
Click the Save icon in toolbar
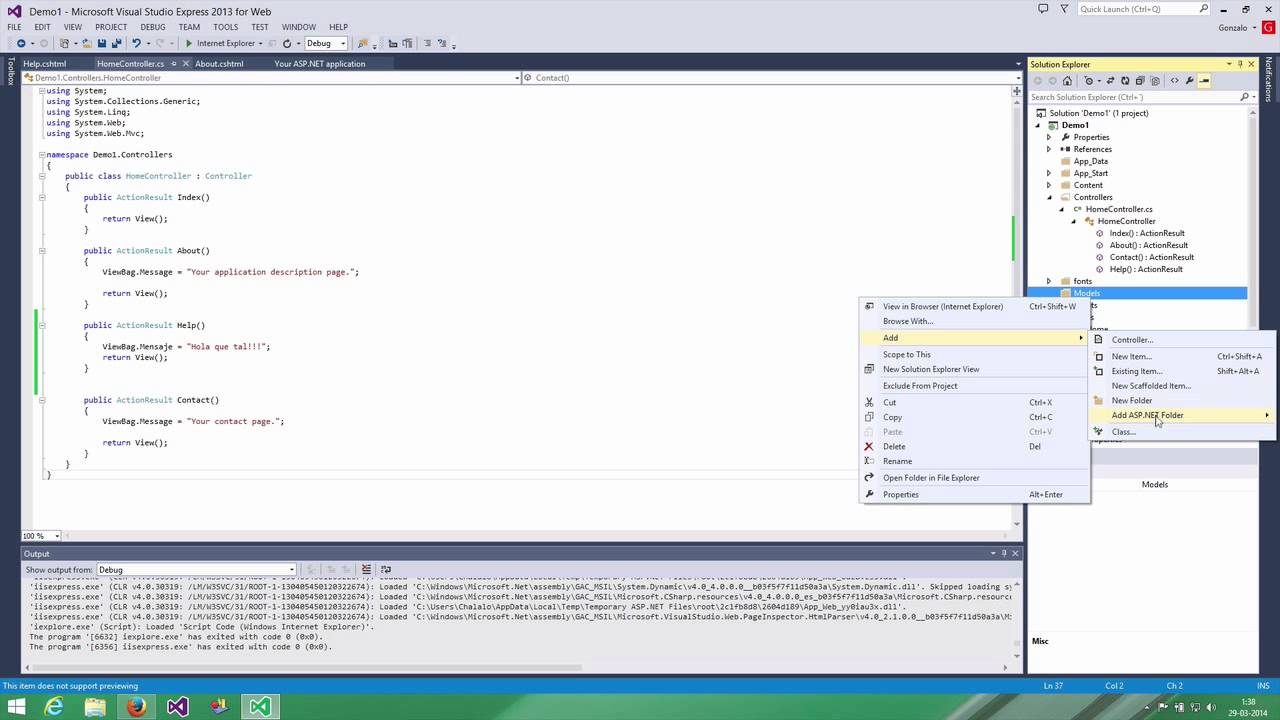(101, 43)
